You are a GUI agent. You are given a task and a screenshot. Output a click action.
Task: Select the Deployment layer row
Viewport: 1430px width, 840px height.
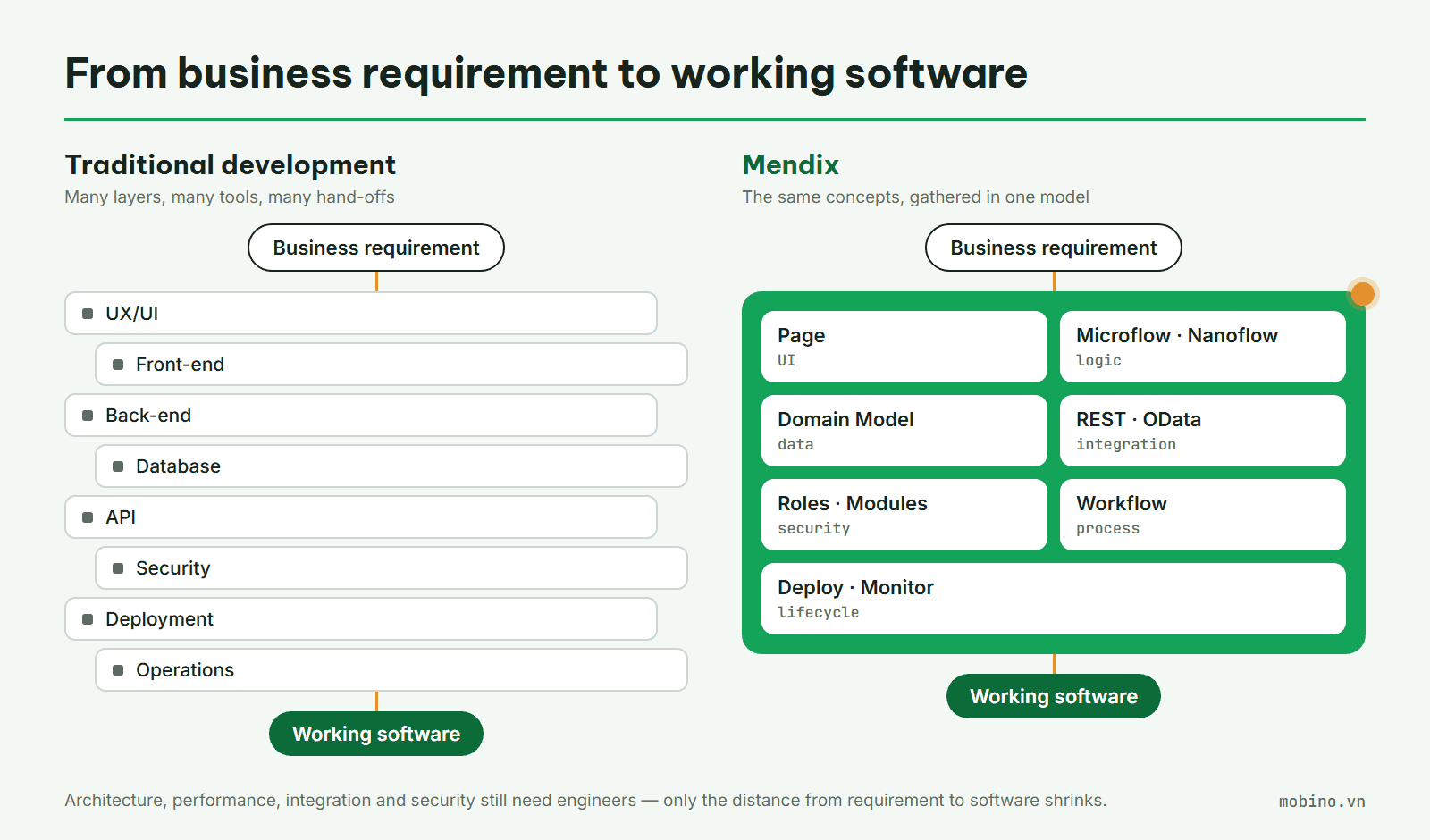(x=361, y=619)
